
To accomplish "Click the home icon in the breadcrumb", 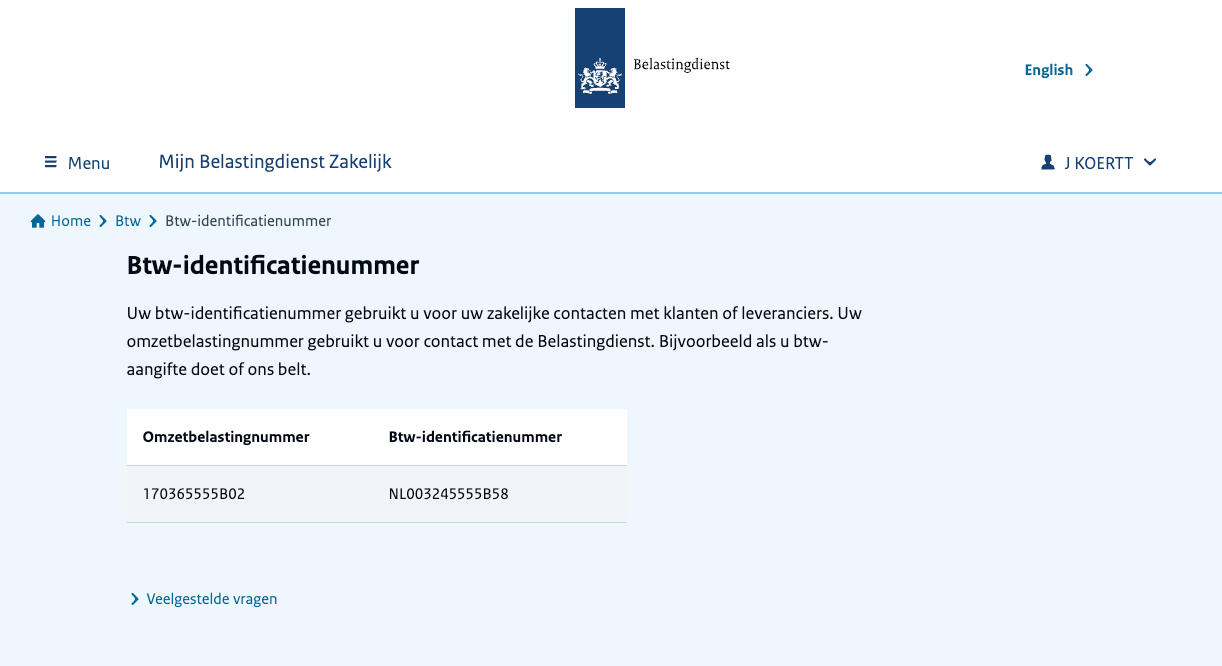I will point(36,220).
